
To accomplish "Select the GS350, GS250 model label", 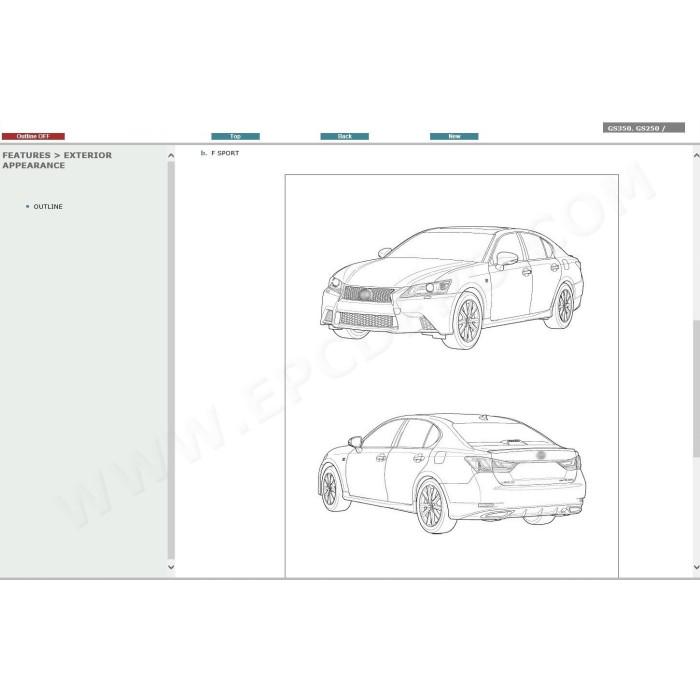I will pos(644,128).
